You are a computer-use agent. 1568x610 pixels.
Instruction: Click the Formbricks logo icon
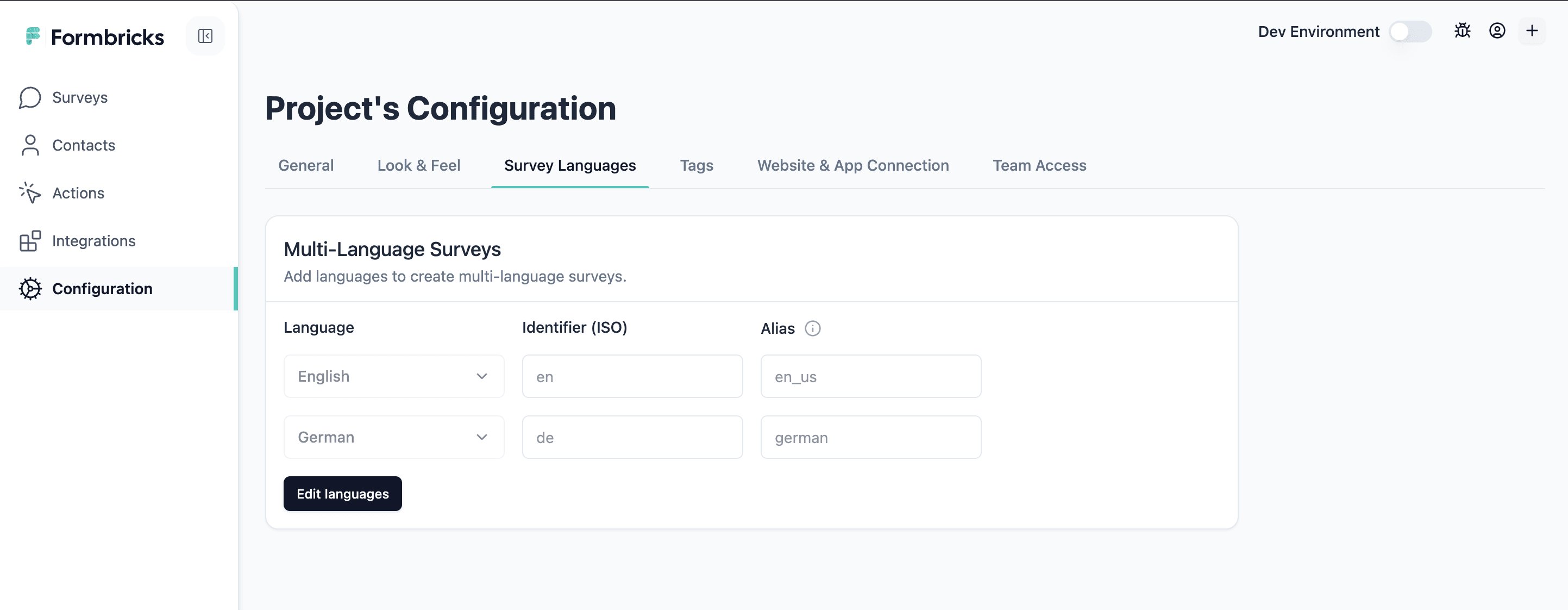point(33,36)
